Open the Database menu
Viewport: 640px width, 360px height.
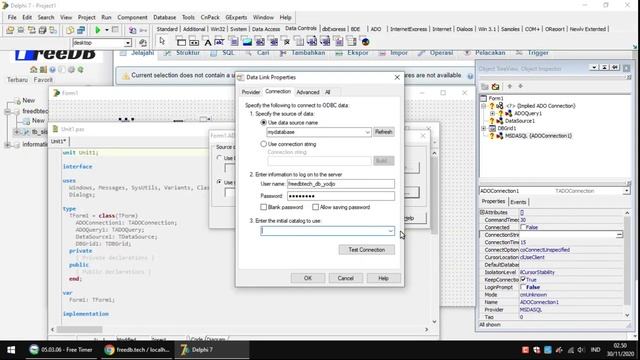point(164,18)
